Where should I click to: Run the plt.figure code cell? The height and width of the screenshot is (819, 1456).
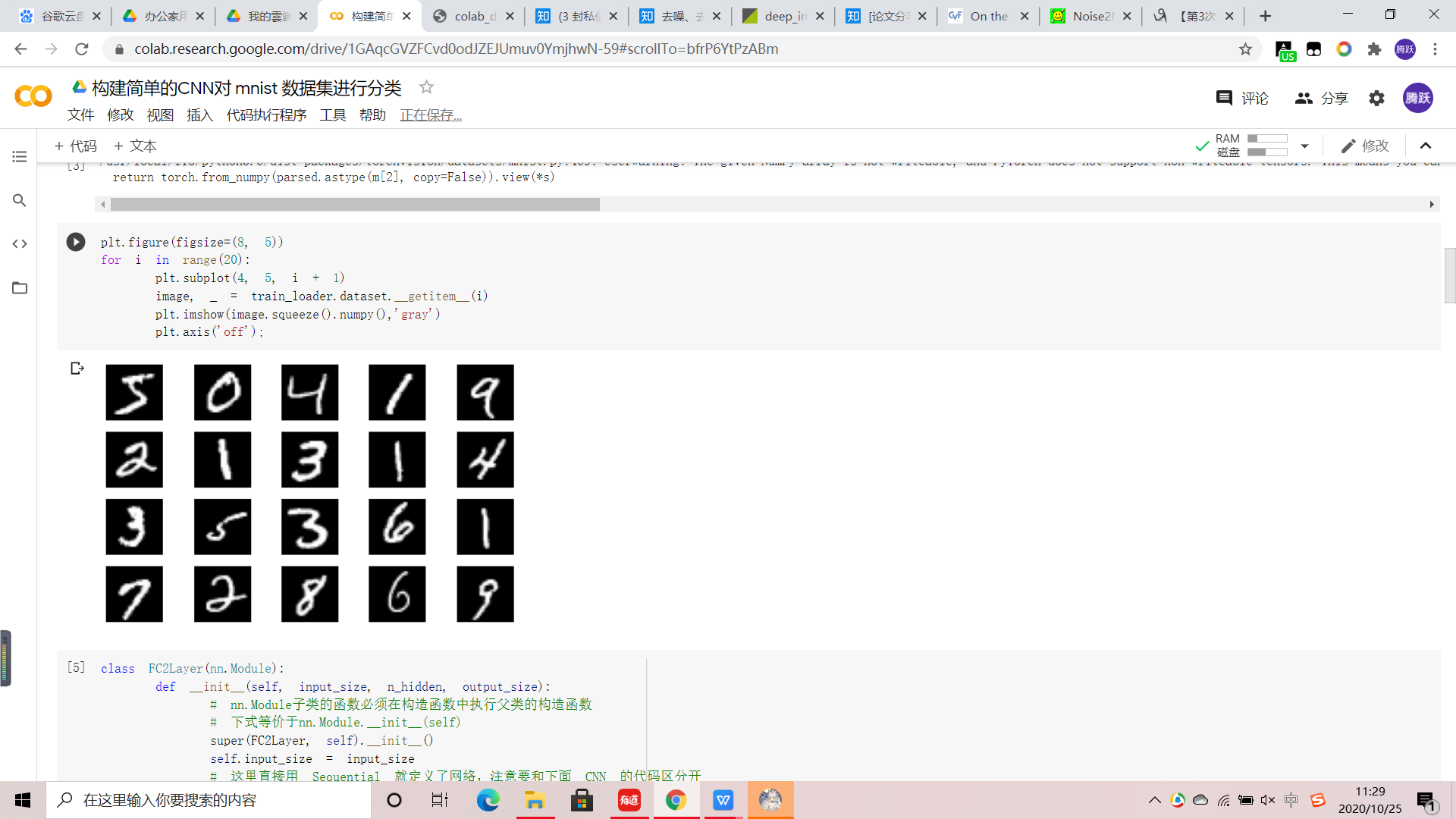[x=76, y=242]
